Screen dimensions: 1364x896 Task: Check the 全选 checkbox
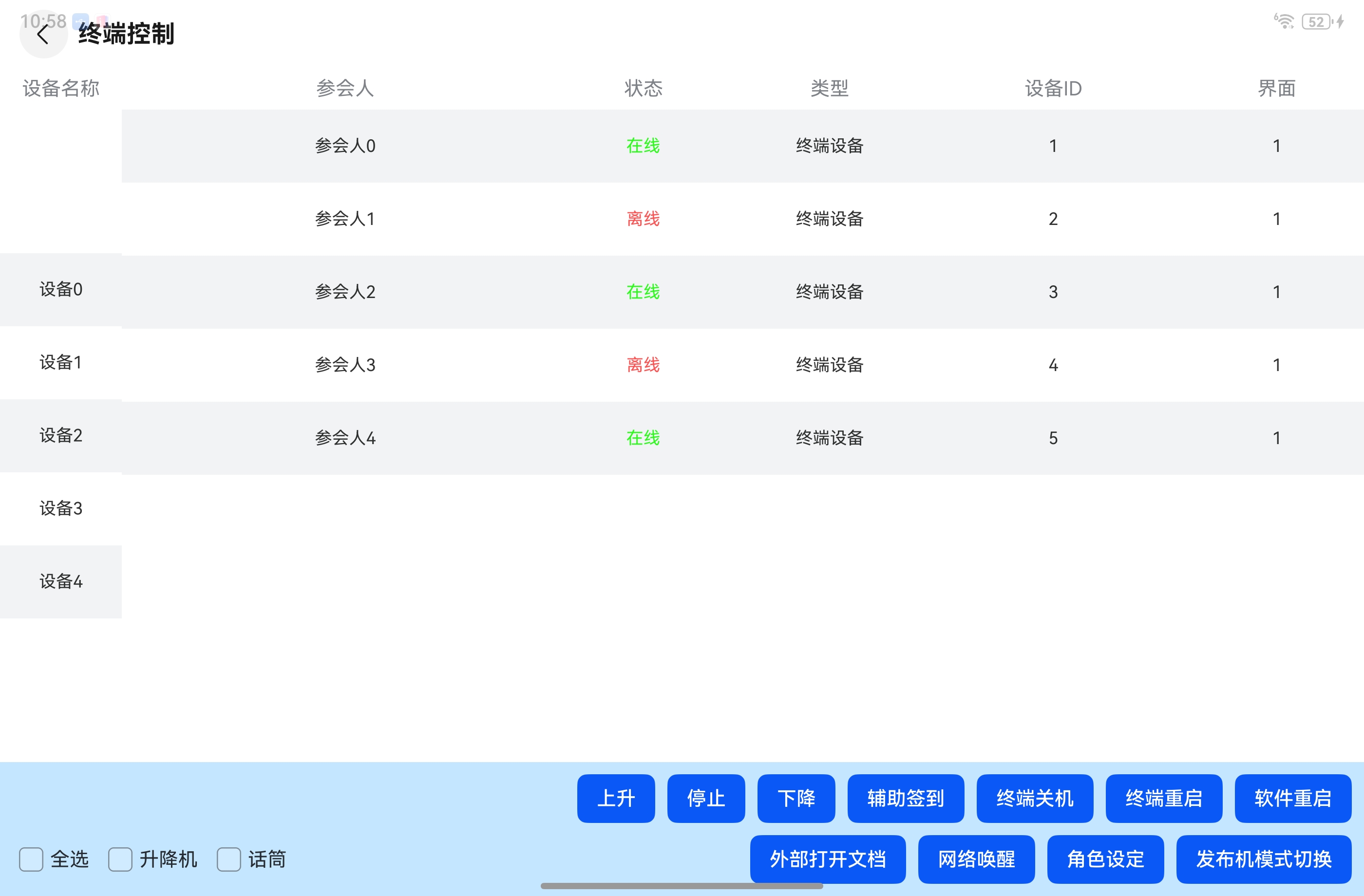31,859
